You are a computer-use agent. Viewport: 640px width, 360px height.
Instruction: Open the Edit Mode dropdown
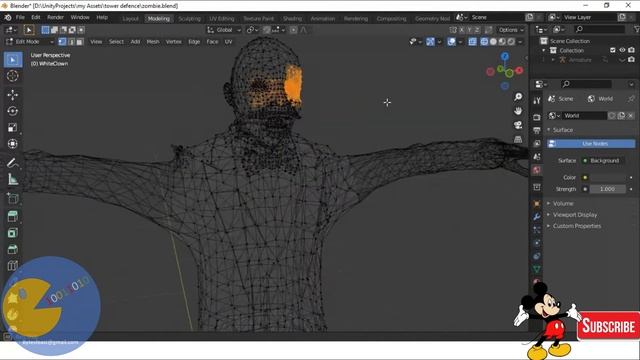(x=30, y=42)
